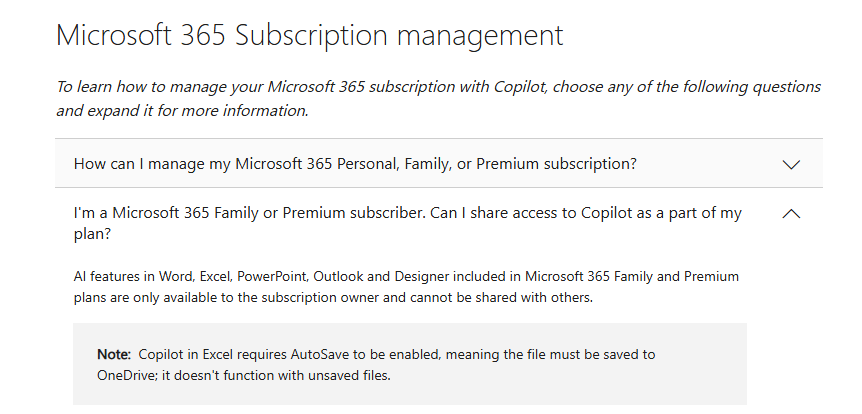Collapse the 'I'm a Microsoft 365 Family or Premium subscriber' question
This screenshot has height=414, width=862.
[408, 213]
